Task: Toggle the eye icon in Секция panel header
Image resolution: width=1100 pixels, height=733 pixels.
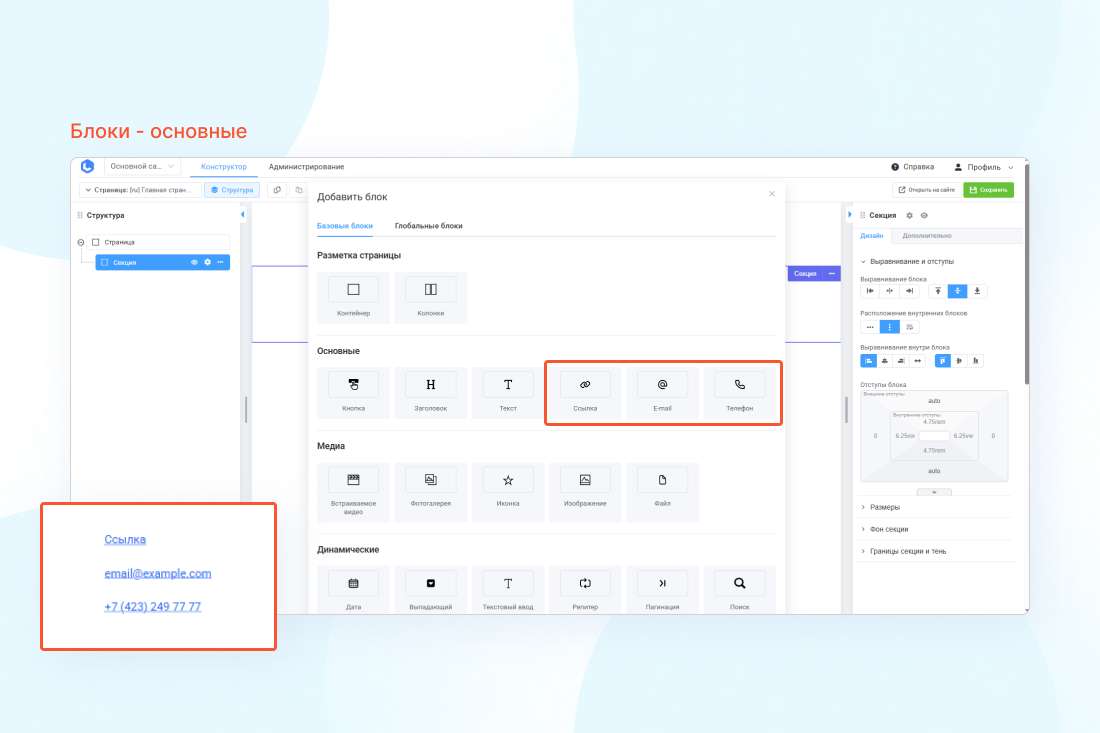Action: click(924, 215)
